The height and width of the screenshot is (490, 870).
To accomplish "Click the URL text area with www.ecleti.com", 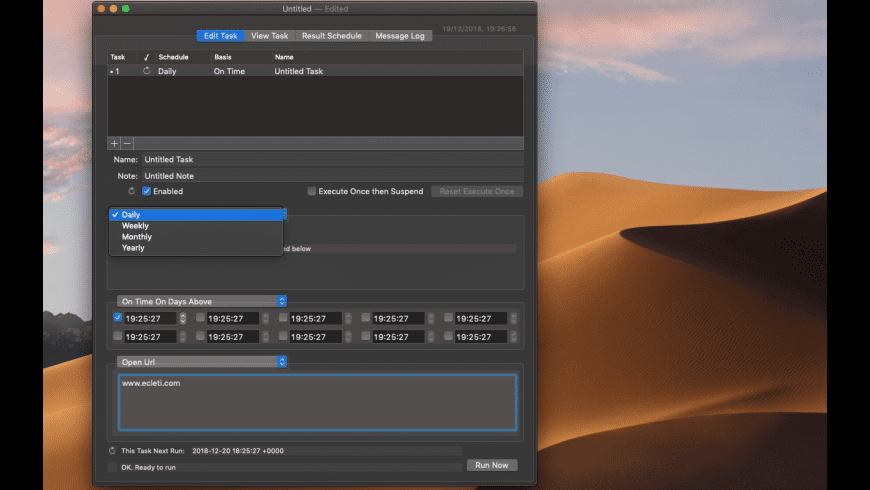I will coord(317,403).
